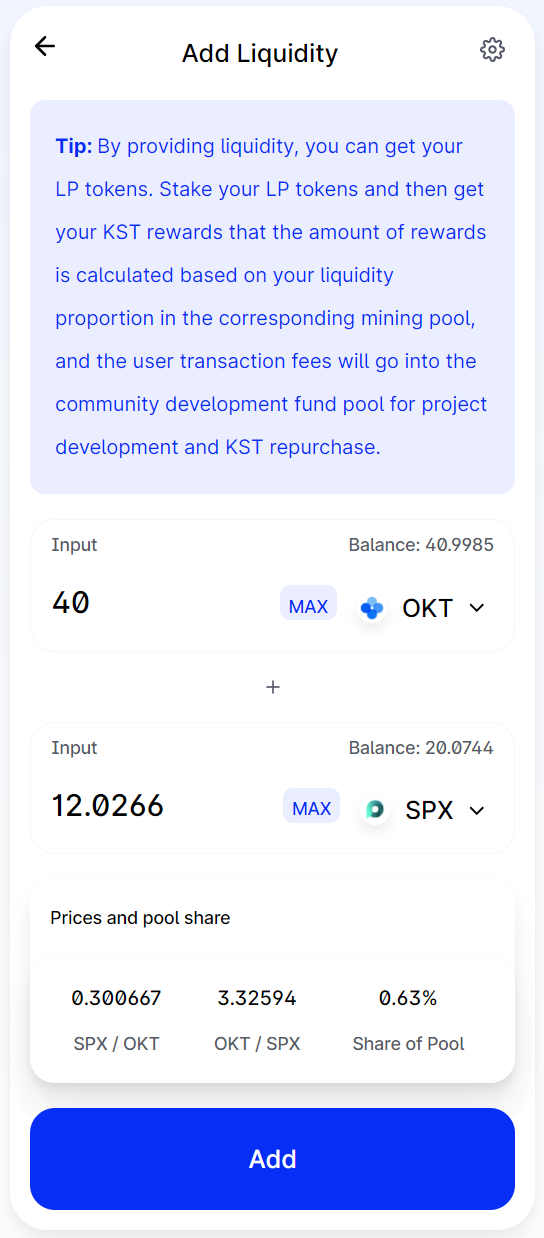Set maximum OKT amount with MAX

(x=308, y=606)
